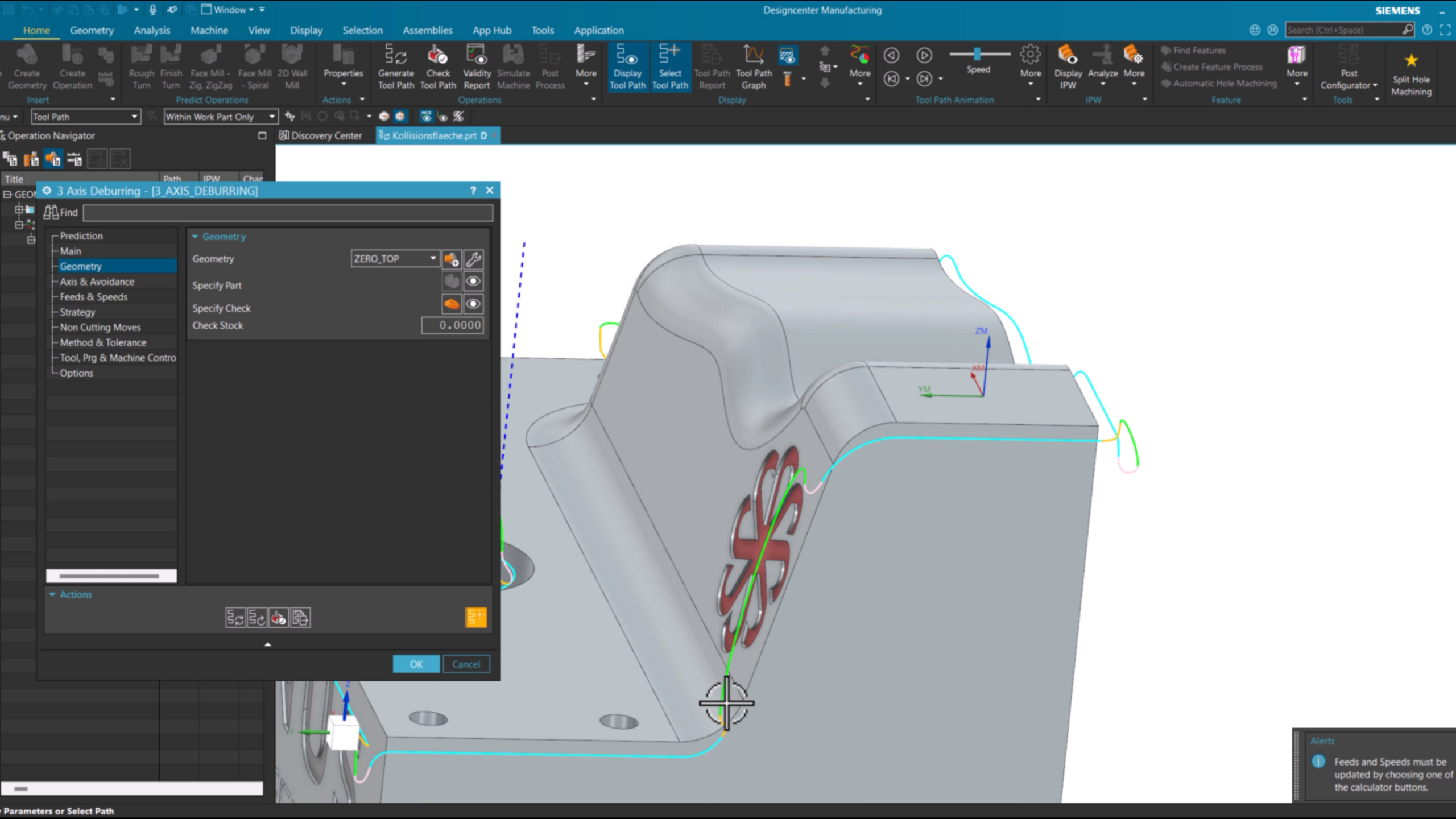The height and width of the screenshot is (819, 1456).
Task: Click Properties in Actions group
Action: click(343, 67)
